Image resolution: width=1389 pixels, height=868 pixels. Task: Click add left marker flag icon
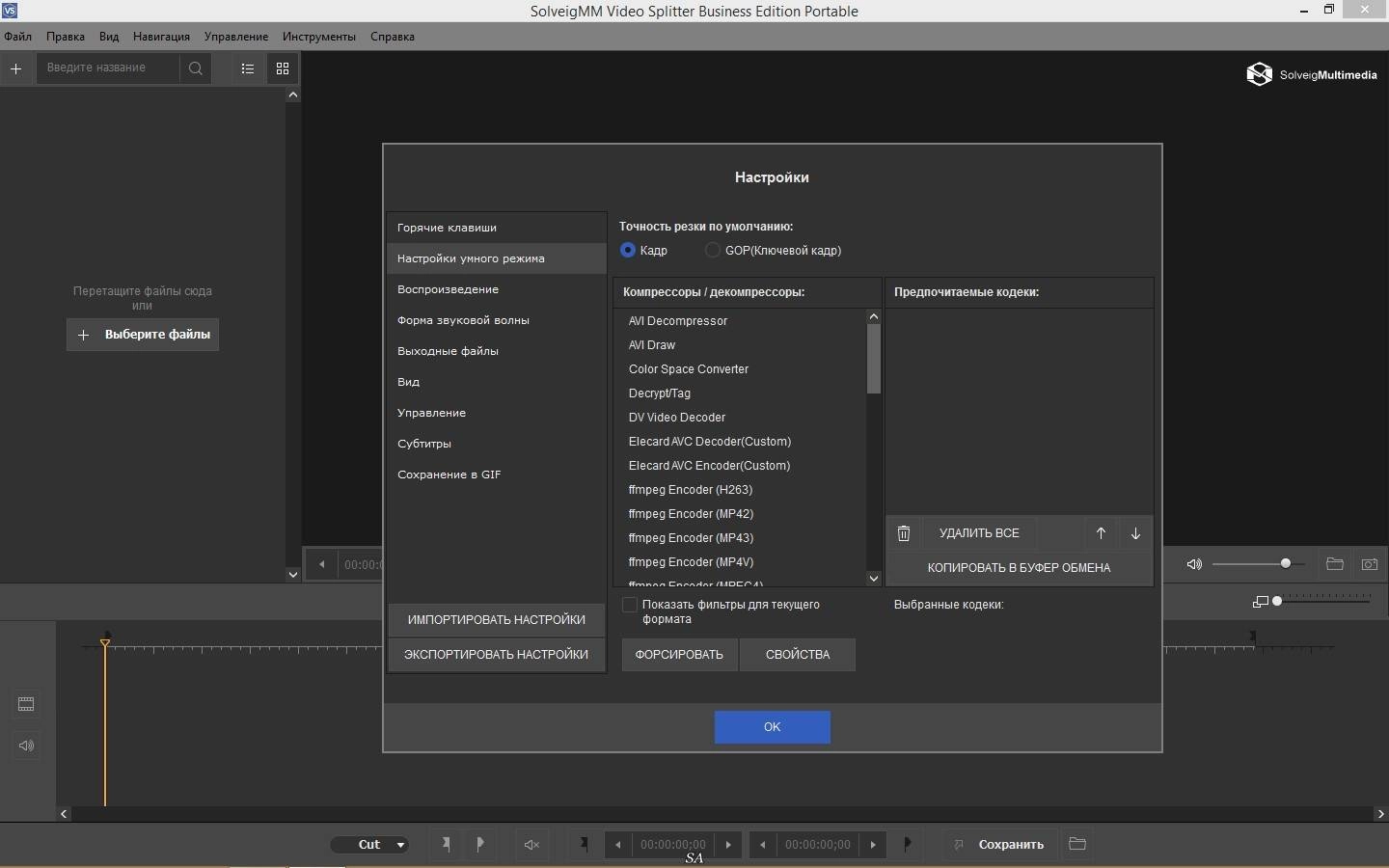coord(446,844)
